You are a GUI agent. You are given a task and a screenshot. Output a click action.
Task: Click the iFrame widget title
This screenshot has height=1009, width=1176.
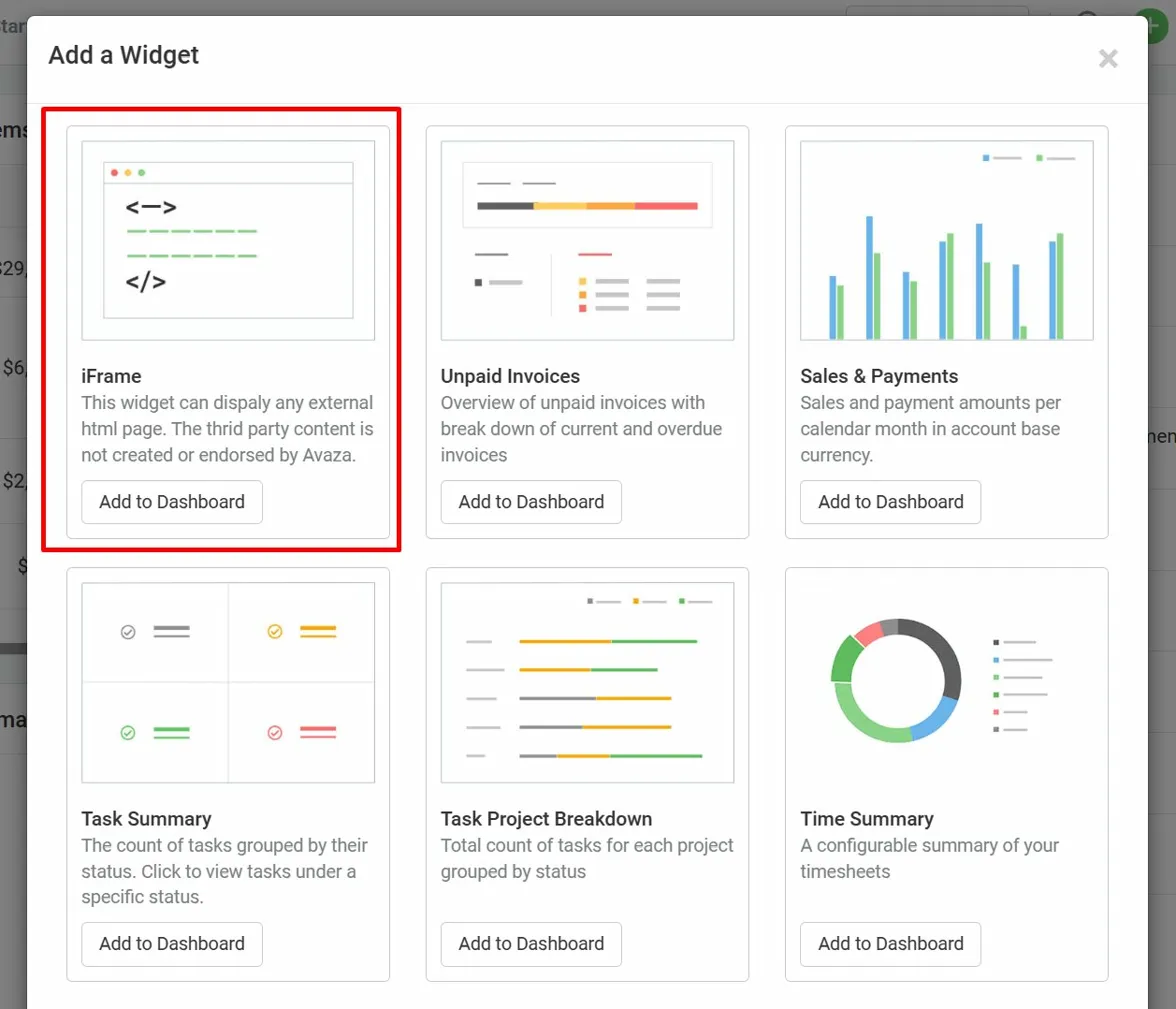coord(111,377)
